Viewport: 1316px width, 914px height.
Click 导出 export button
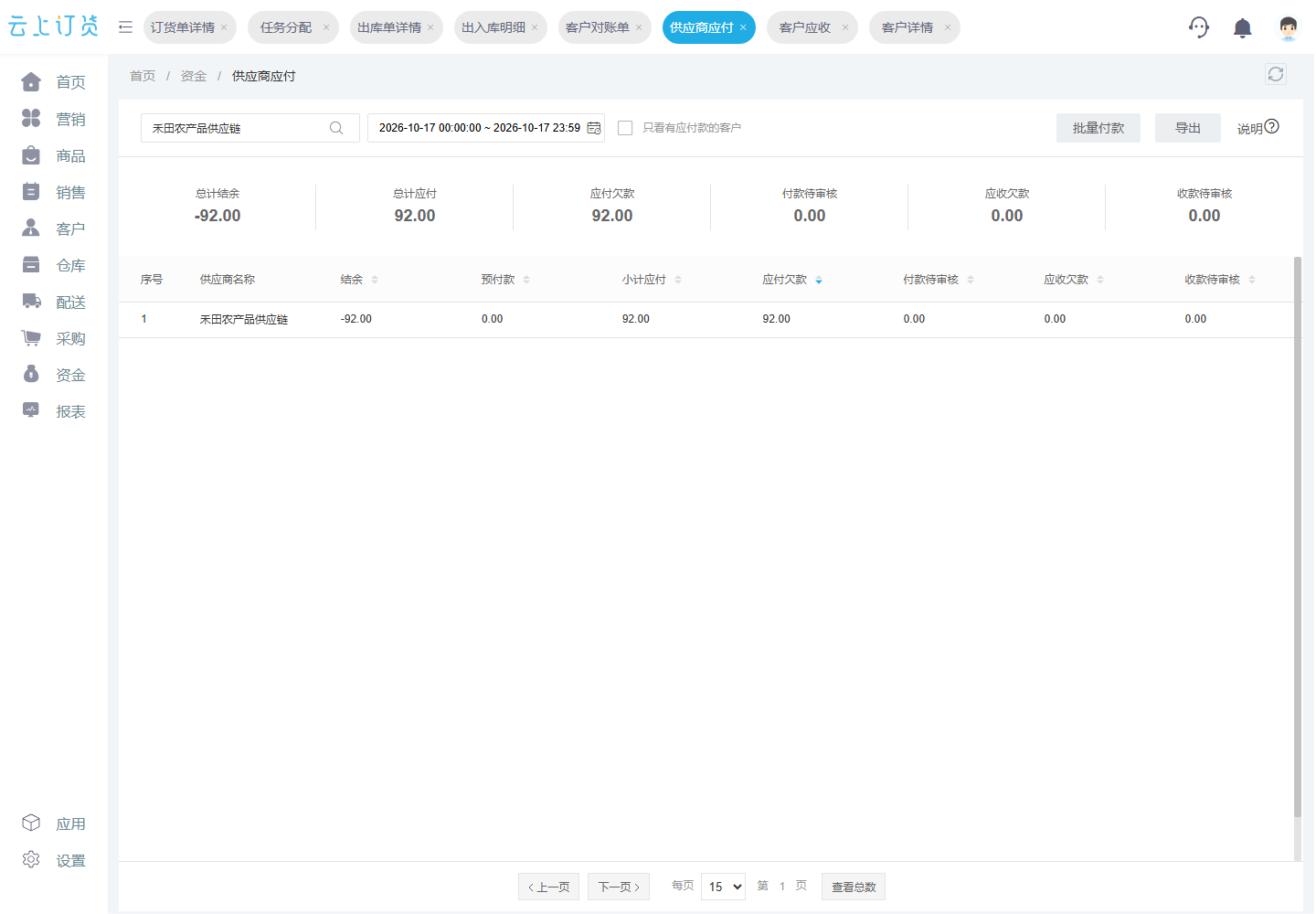(x=1188, y=128)
